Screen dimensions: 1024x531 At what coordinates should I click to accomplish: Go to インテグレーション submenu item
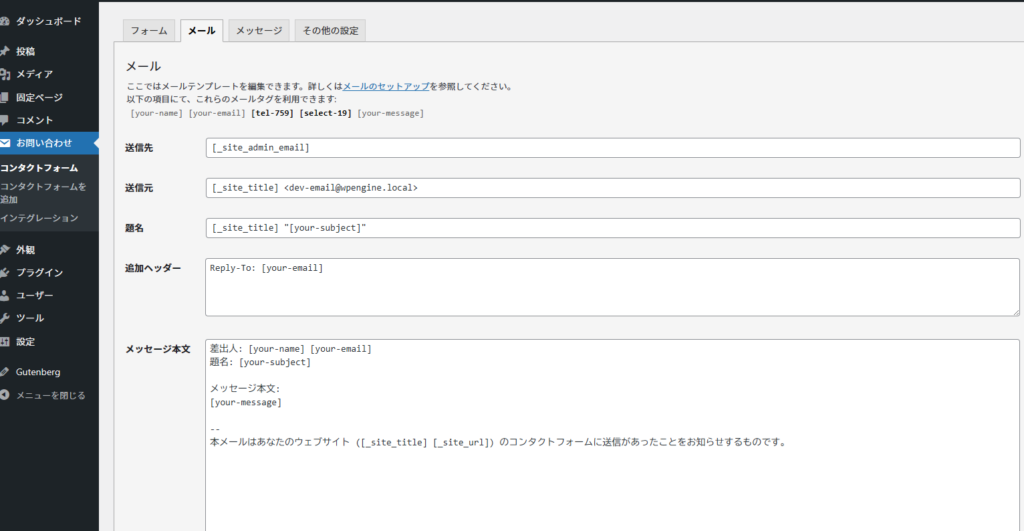coord(39,217)
